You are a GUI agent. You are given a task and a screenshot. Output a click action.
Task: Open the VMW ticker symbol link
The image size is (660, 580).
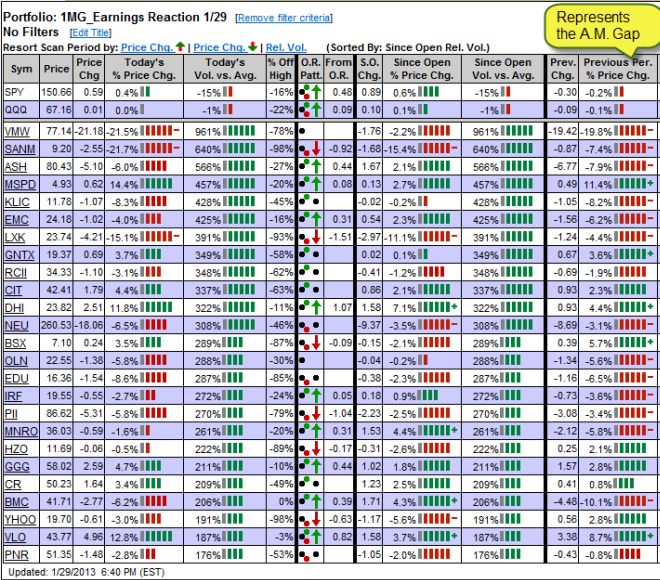pyautogui.click(x=17, y=131)
